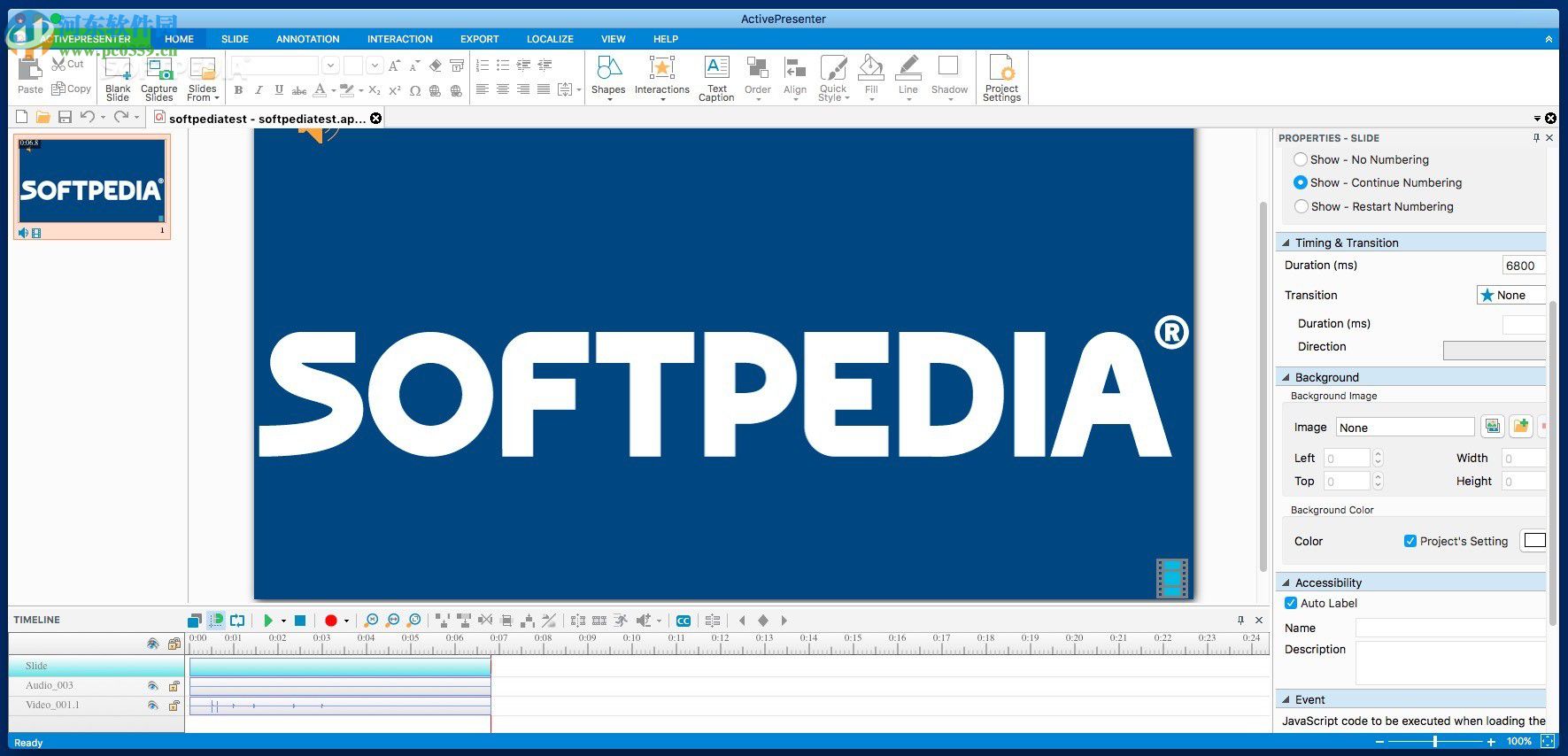Toggle the Auto Label checkbox
Viewport: 1568px width, 756px height.
(x=1291, y=603)
